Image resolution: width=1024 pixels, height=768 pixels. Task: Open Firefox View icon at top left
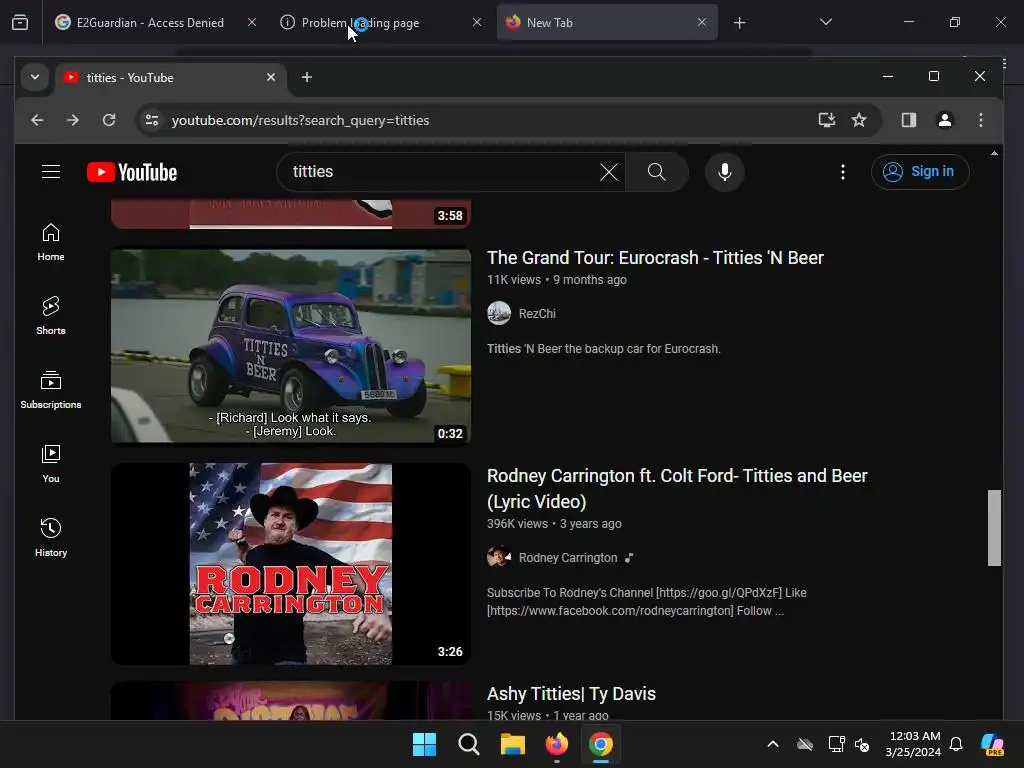[x=20, y=23]
